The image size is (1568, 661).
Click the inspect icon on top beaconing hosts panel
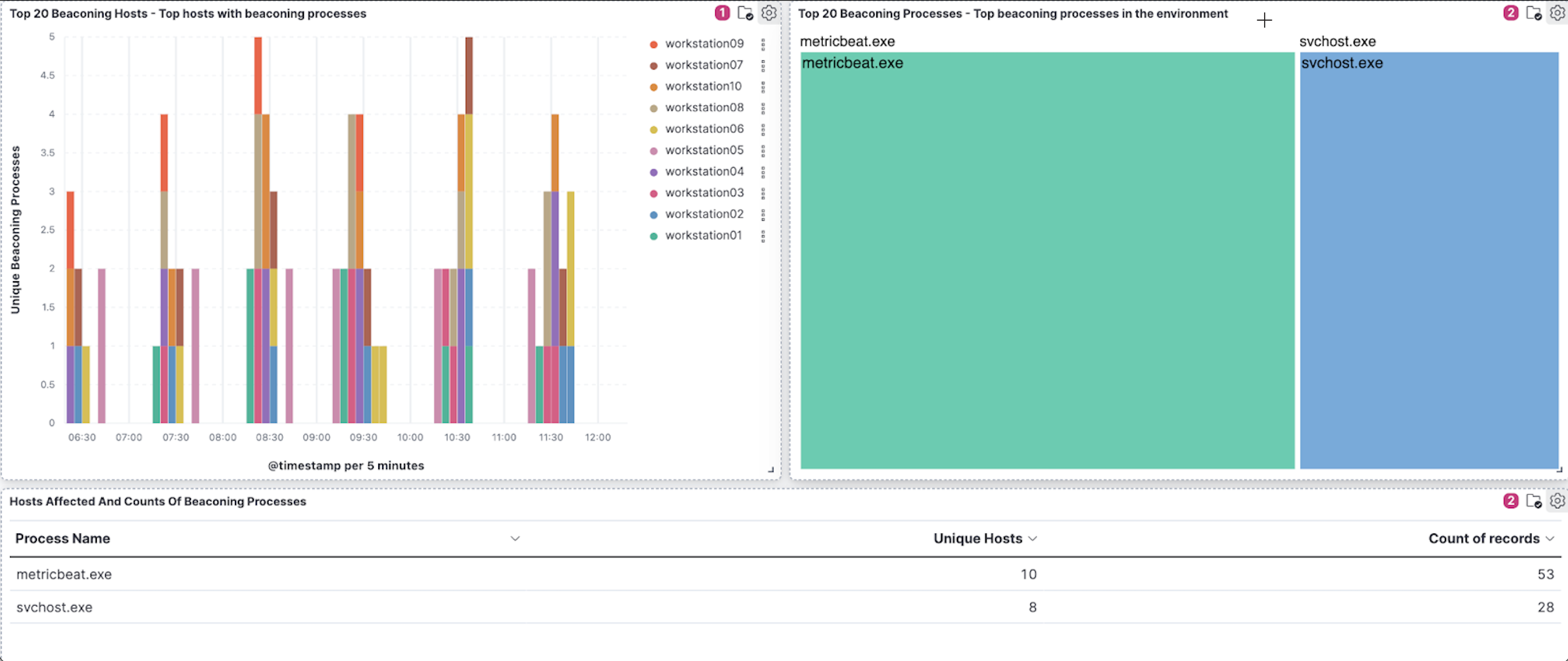749,14
